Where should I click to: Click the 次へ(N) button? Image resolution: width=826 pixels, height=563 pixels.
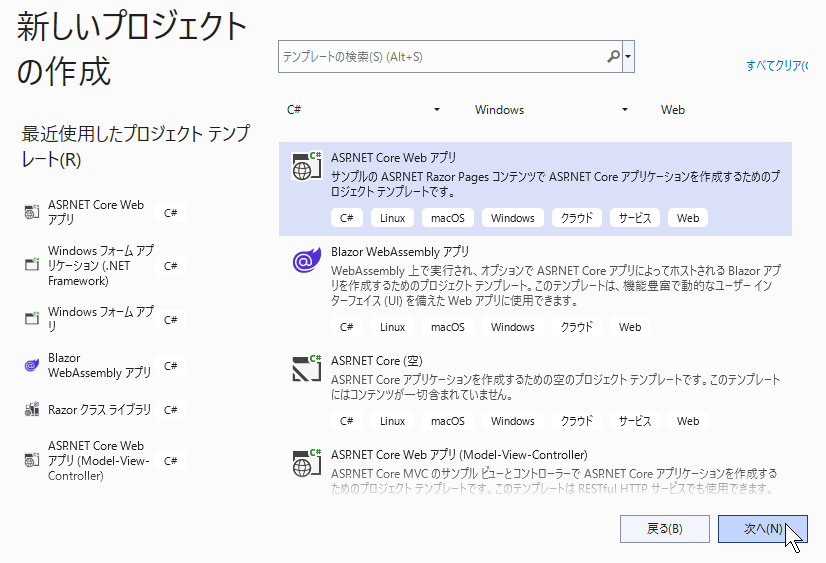pos(763,529)
